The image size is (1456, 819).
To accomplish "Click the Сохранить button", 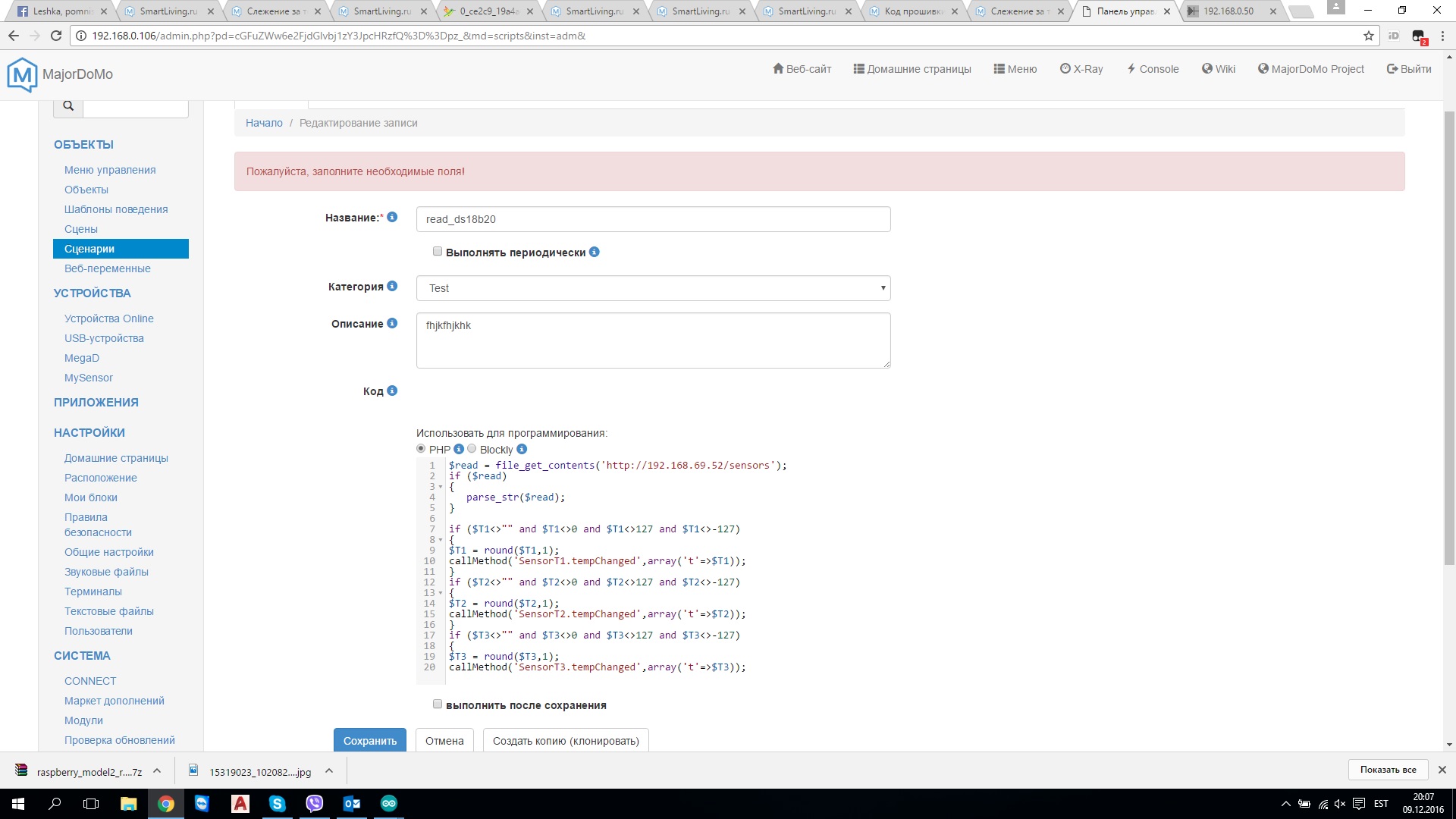I will click(x=369, y=740).
